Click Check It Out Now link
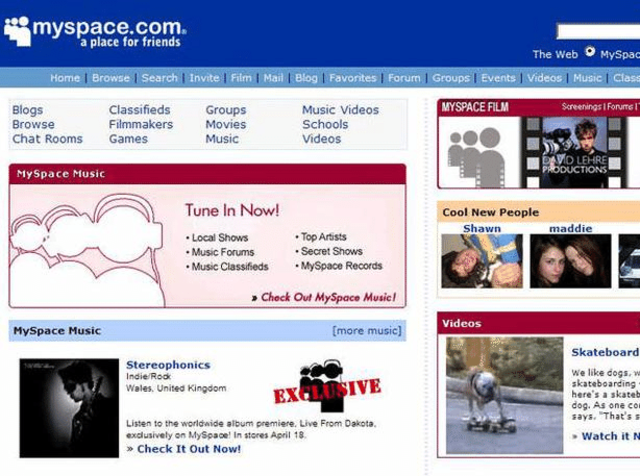This screenshot has height=476, width=640. 189,449
